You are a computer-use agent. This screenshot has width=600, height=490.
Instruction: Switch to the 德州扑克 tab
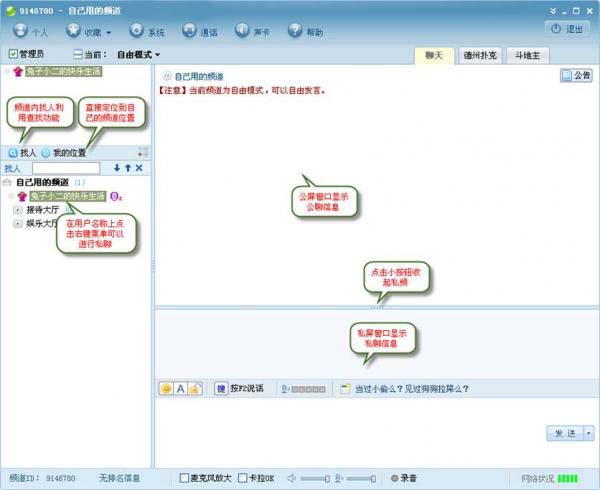pyautogui.click(x=480, y=55)
